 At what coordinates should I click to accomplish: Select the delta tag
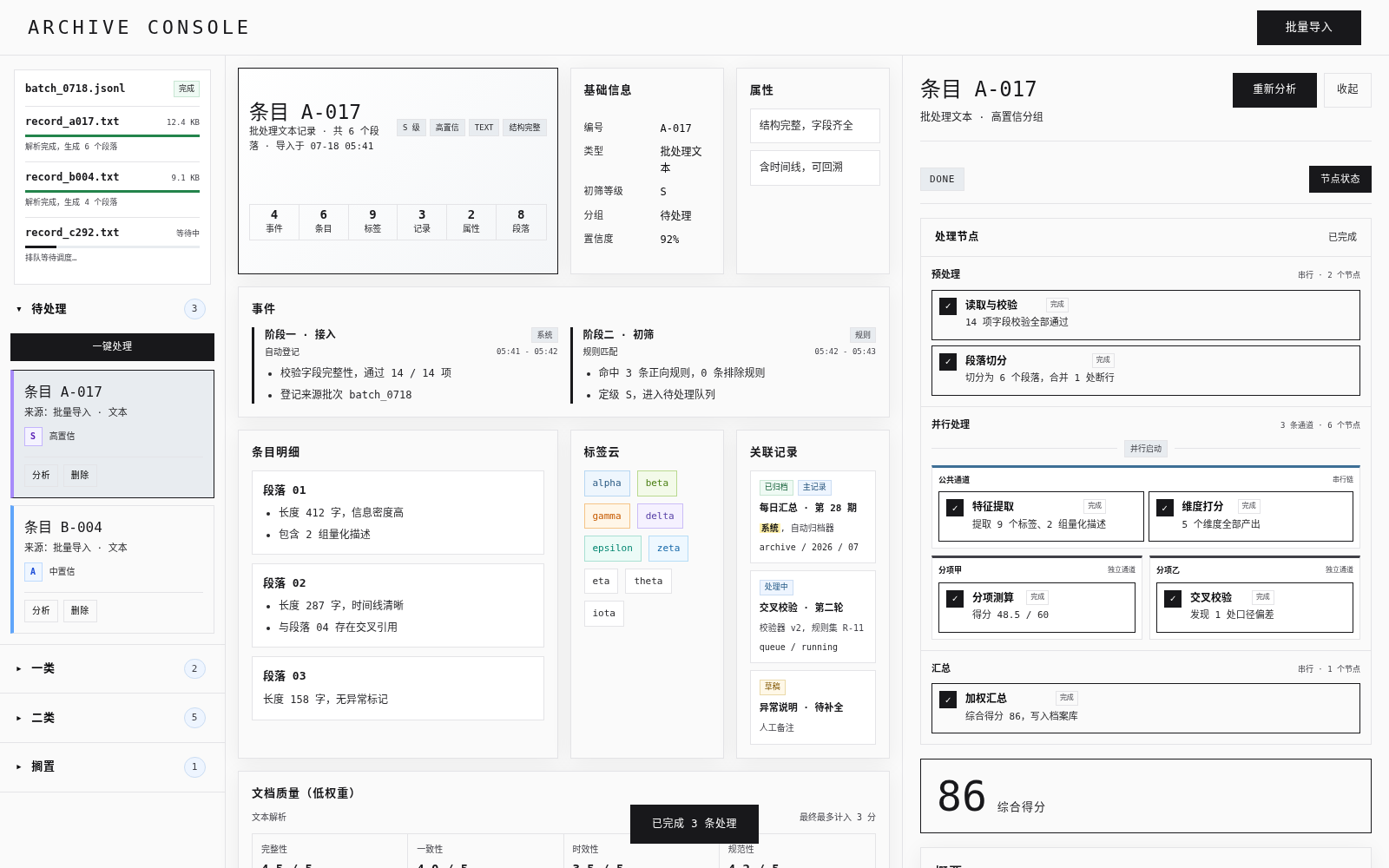(x=660, y=516)
